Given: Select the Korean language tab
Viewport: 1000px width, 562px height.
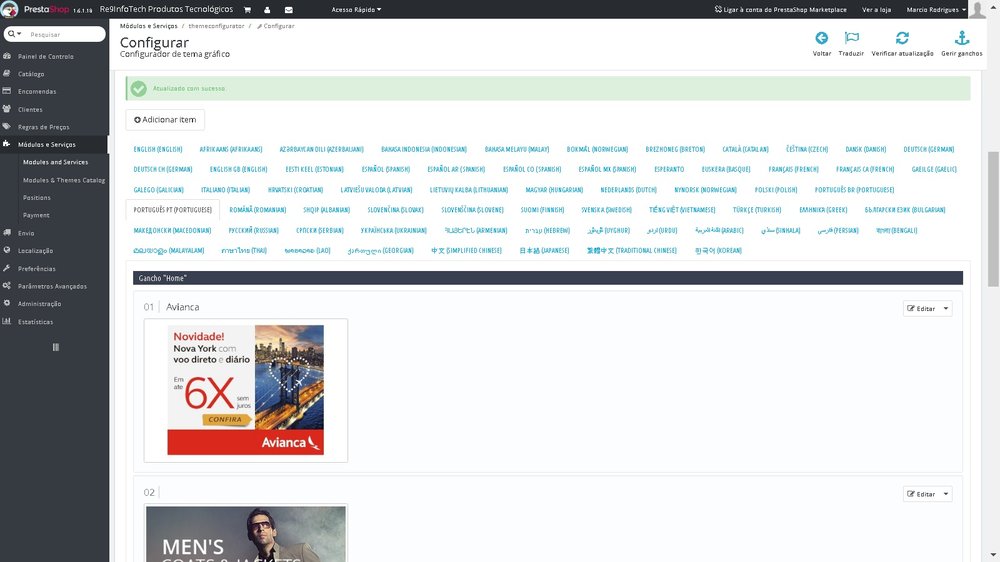Looking at the screenshot, I should [x=718, y=251].
